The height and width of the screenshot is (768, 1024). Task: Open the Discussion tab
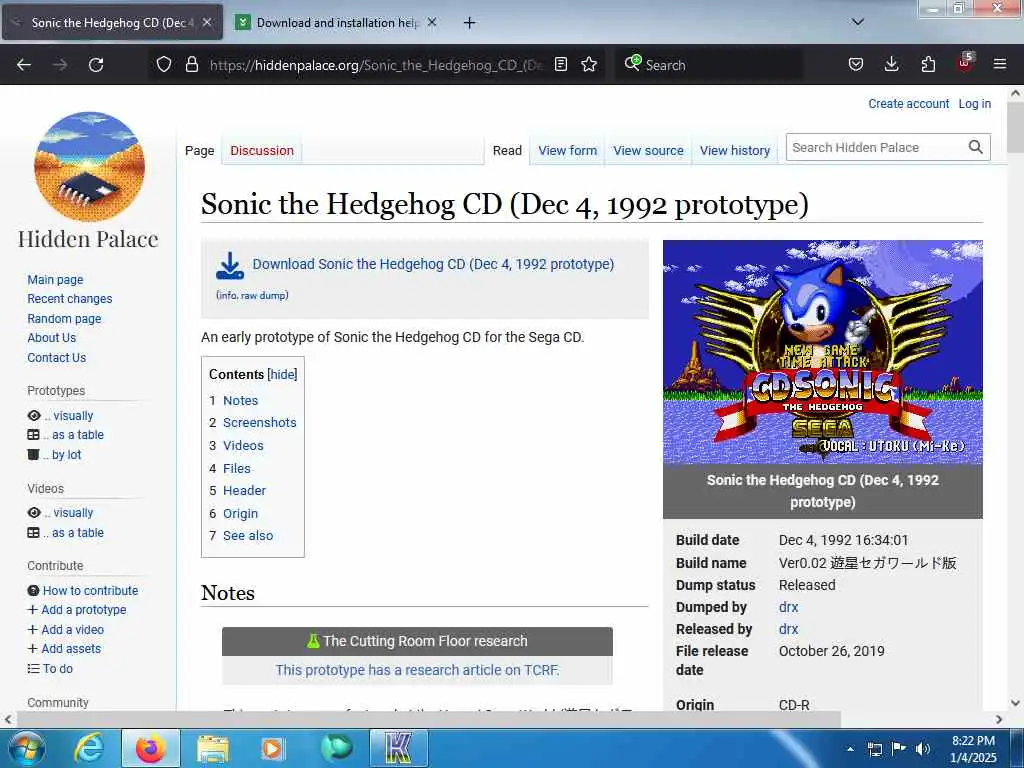[262, 151]
